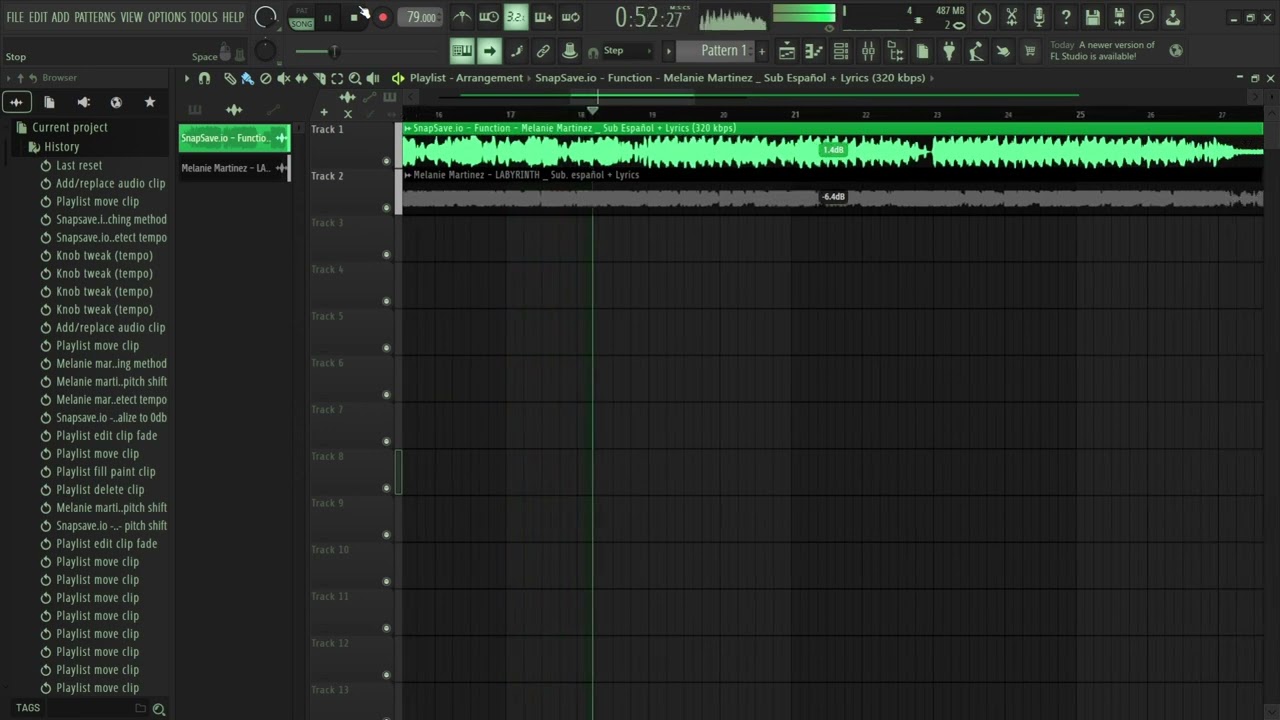Open the Mixer window icon
The image size is (1280, 720).
coord(868,51)
